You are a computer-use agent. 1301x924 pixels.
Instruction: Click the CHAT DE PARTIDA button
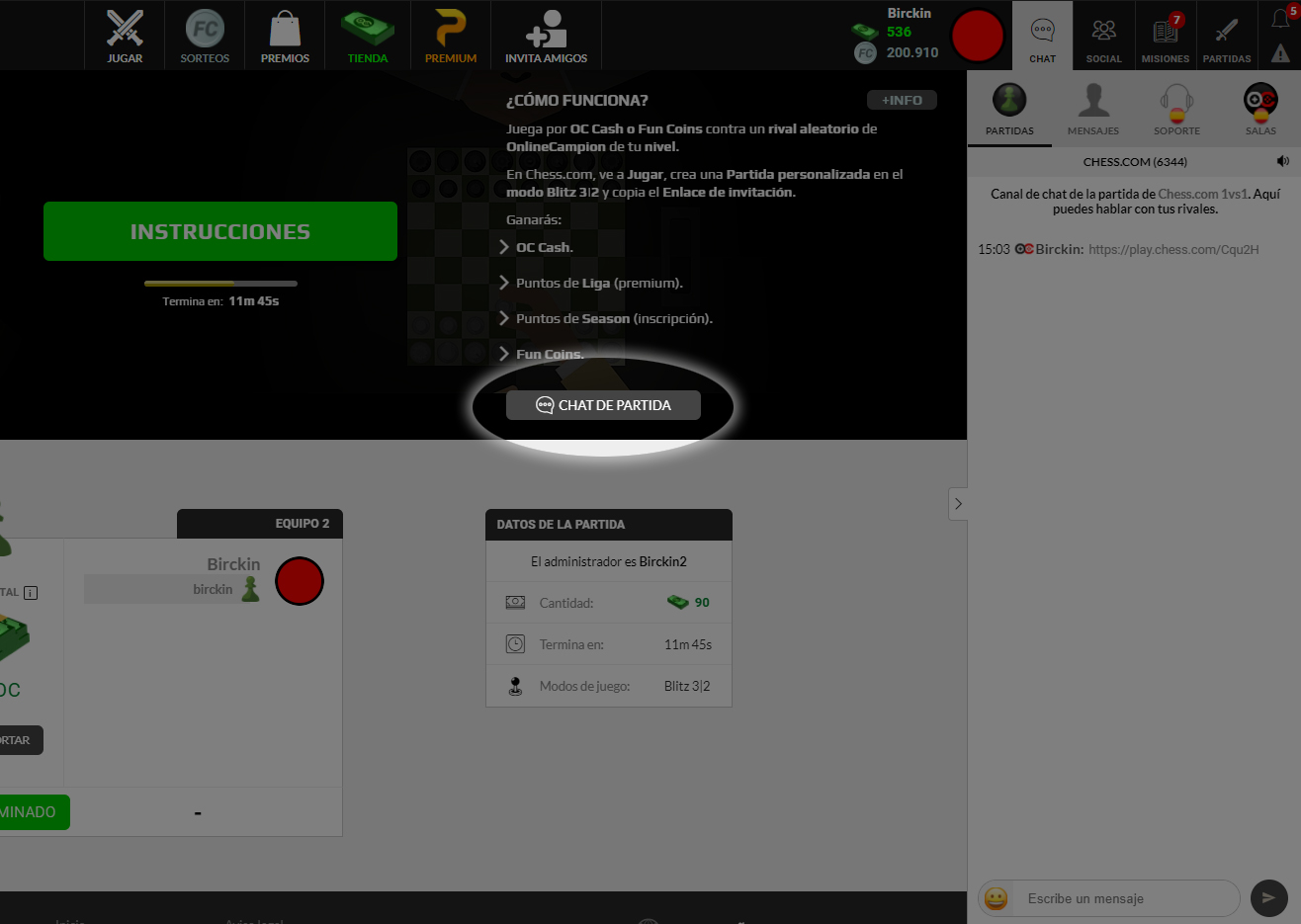tap(603, 405)
